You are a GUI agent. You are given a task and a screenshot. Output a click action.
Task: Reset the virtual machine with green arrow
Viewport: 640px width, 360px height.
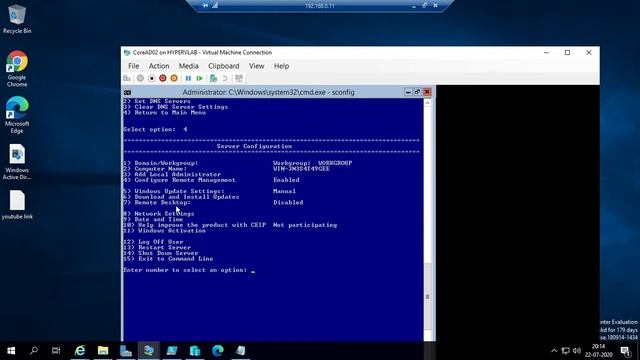200,78
